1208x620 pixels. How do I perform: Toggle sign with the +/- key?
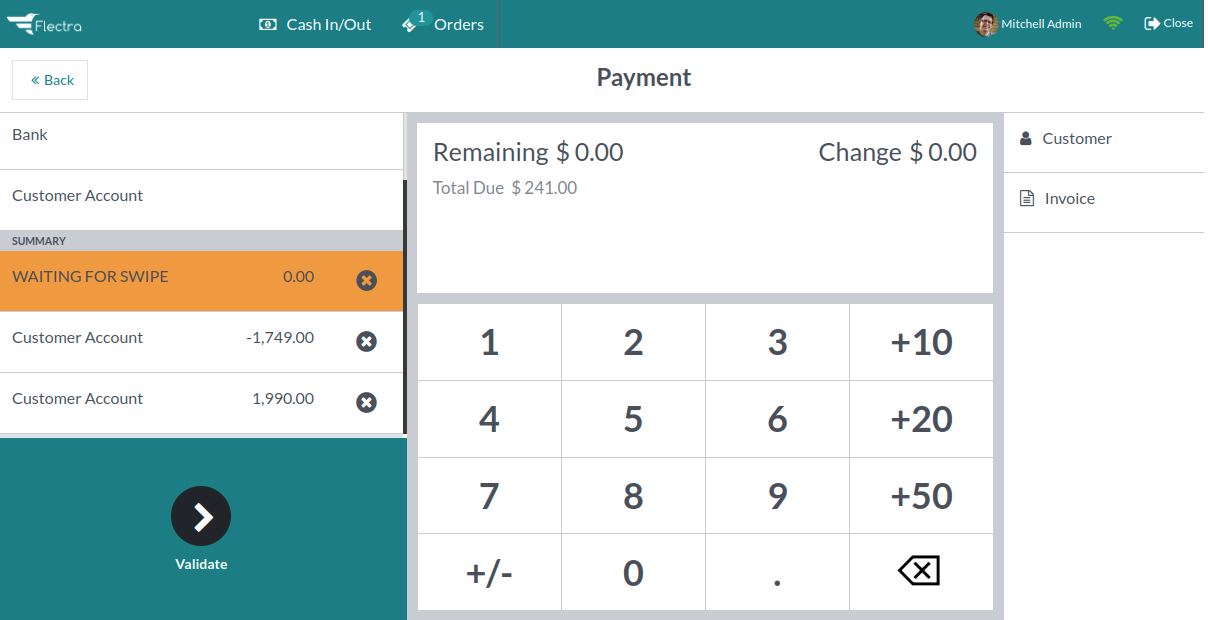tap(489, 572)
